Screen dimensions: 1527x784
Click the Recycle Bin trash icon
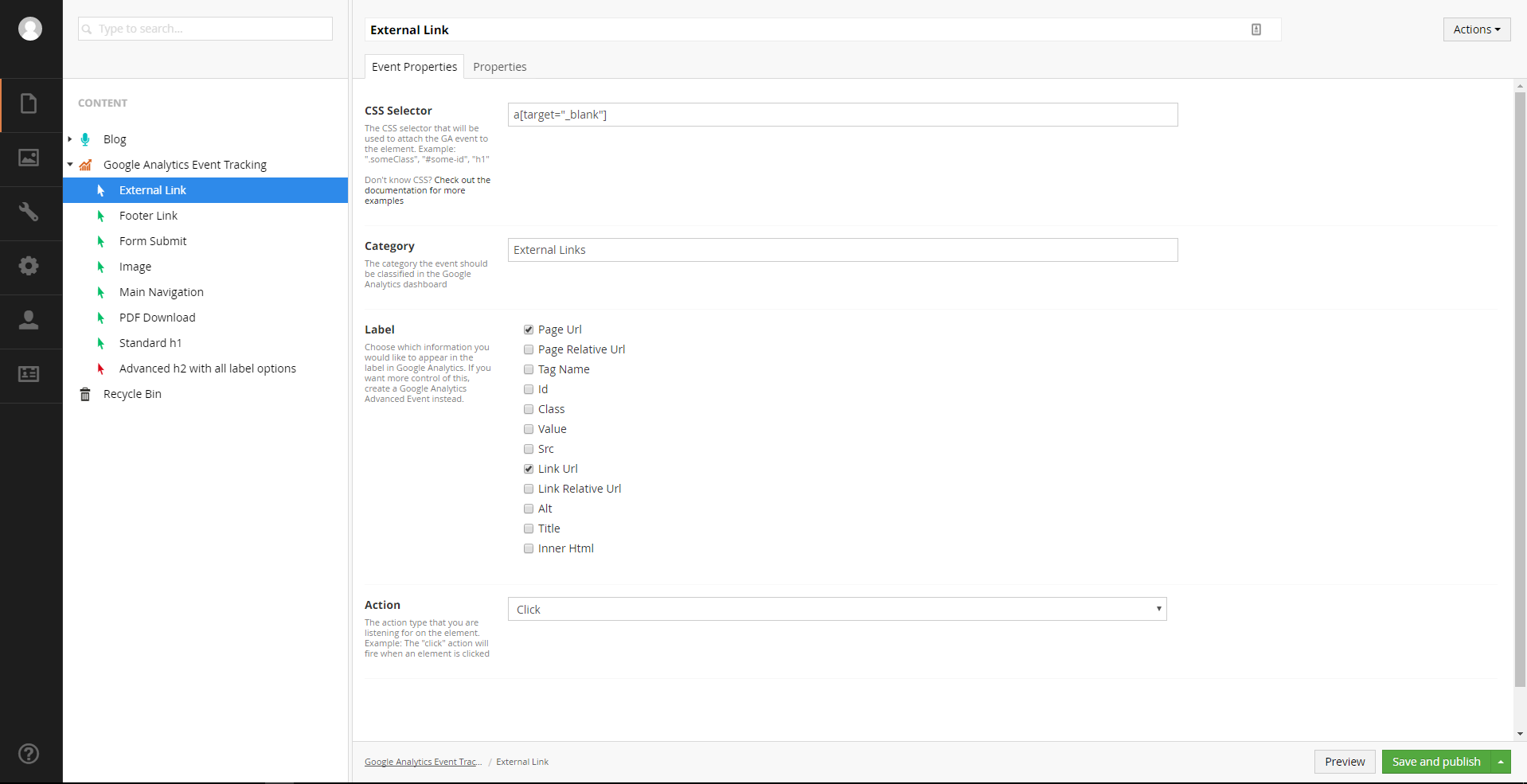tap(85, 394)
